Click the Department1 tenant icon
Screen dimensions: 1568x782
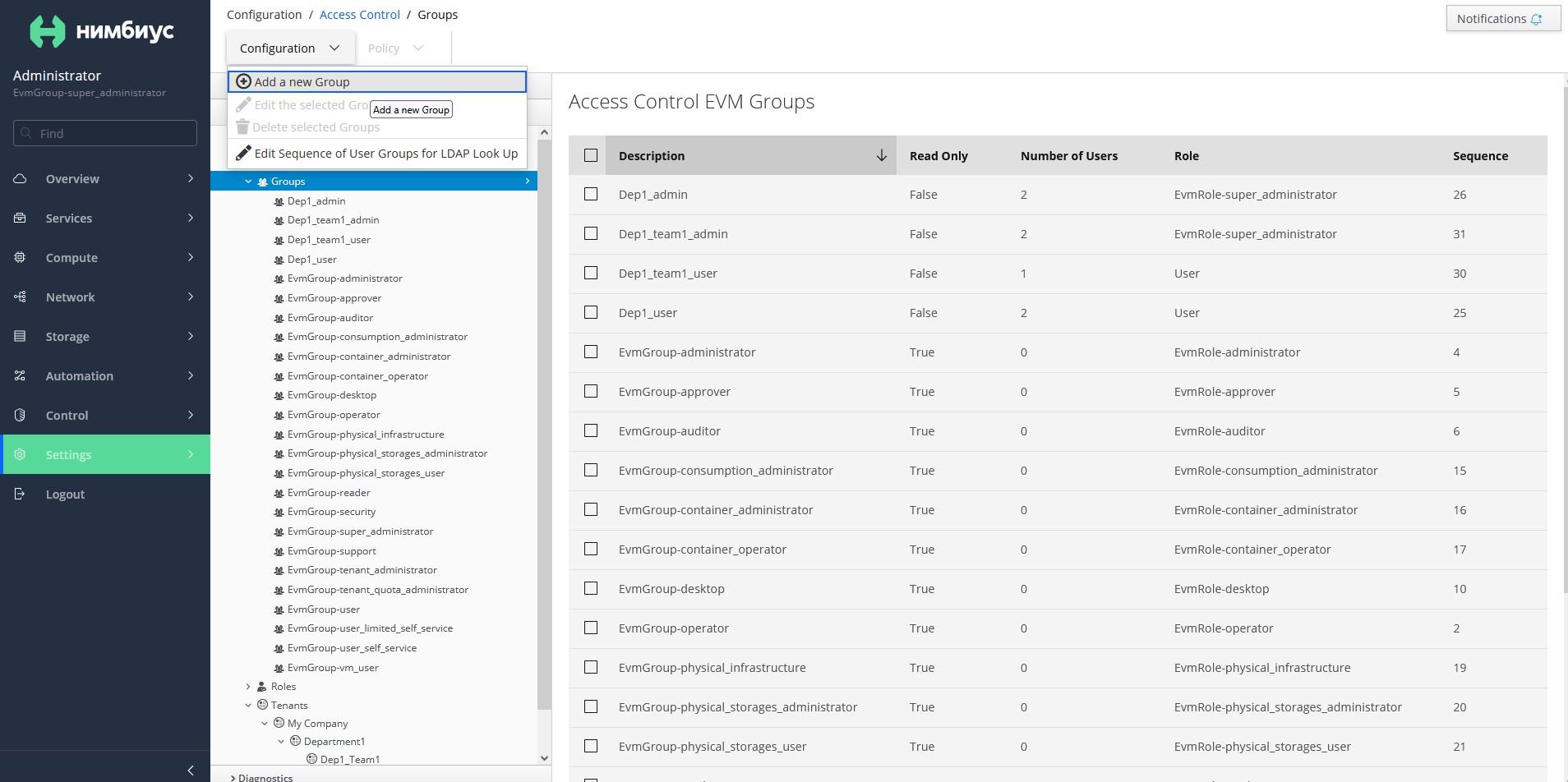(296, 741)
